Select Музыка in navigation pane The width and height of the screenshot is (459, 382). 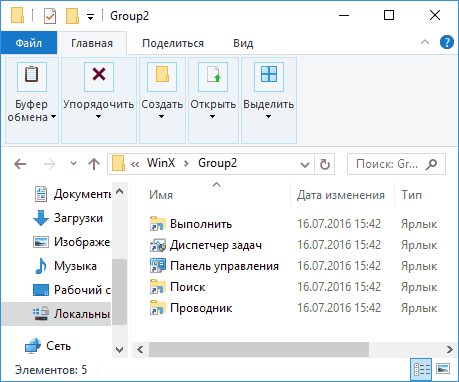(x=65, y=266)
